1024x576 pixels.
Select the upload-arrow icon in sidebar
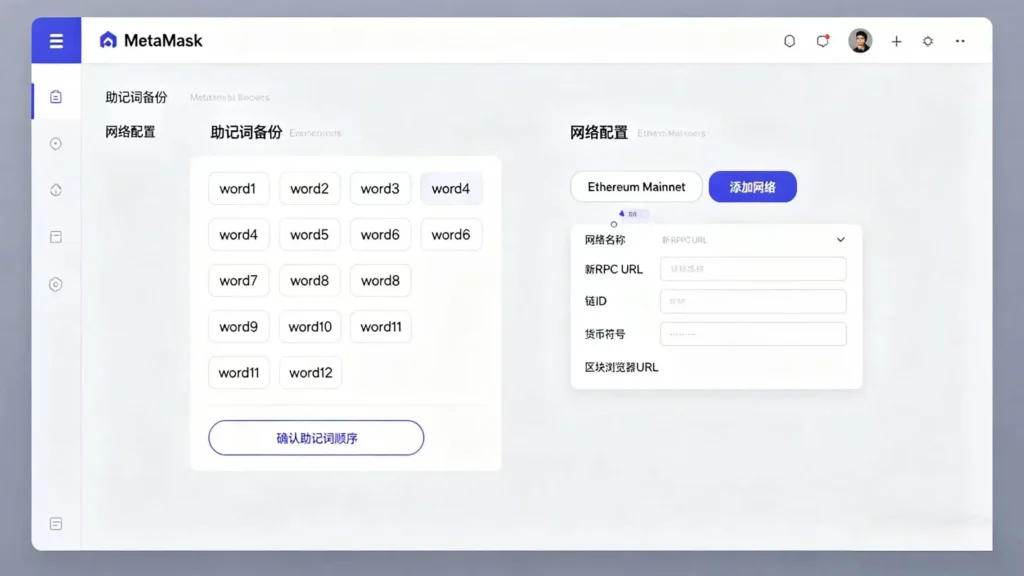pyautogui.click(x=56, y=190)
